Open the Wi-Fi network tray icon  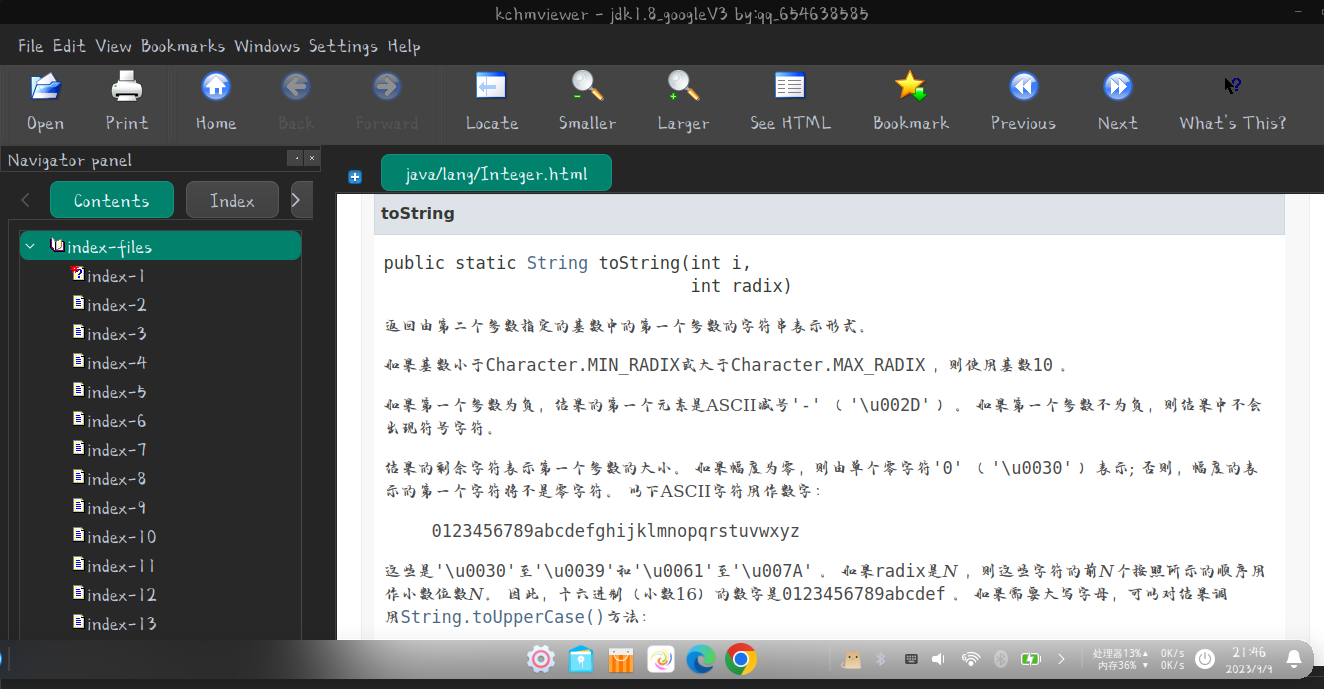tap(970, 659)
